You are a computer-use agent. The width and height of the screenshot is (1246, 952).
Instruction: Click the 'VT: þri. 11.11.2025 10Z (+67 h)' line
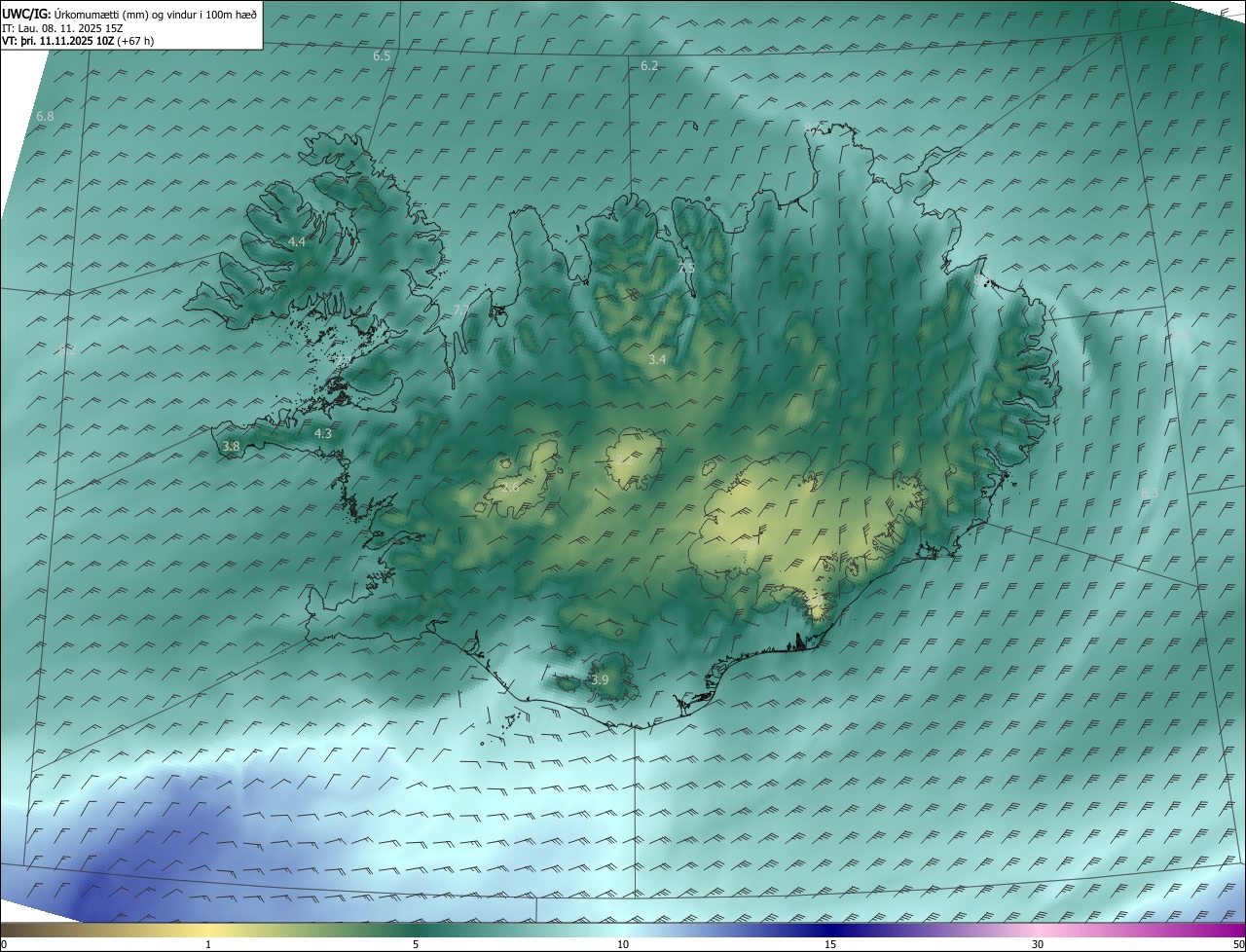pos(78,41)
